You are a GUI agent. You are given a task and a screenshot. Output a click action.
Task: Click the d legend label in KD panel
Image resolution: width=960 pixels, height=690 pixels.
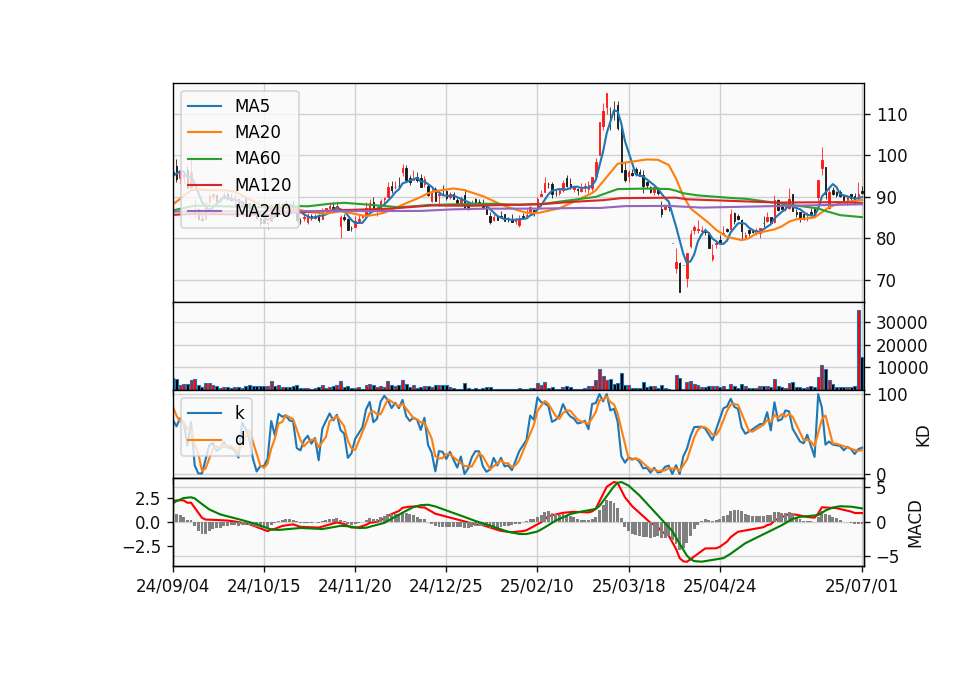click(240, 439)
